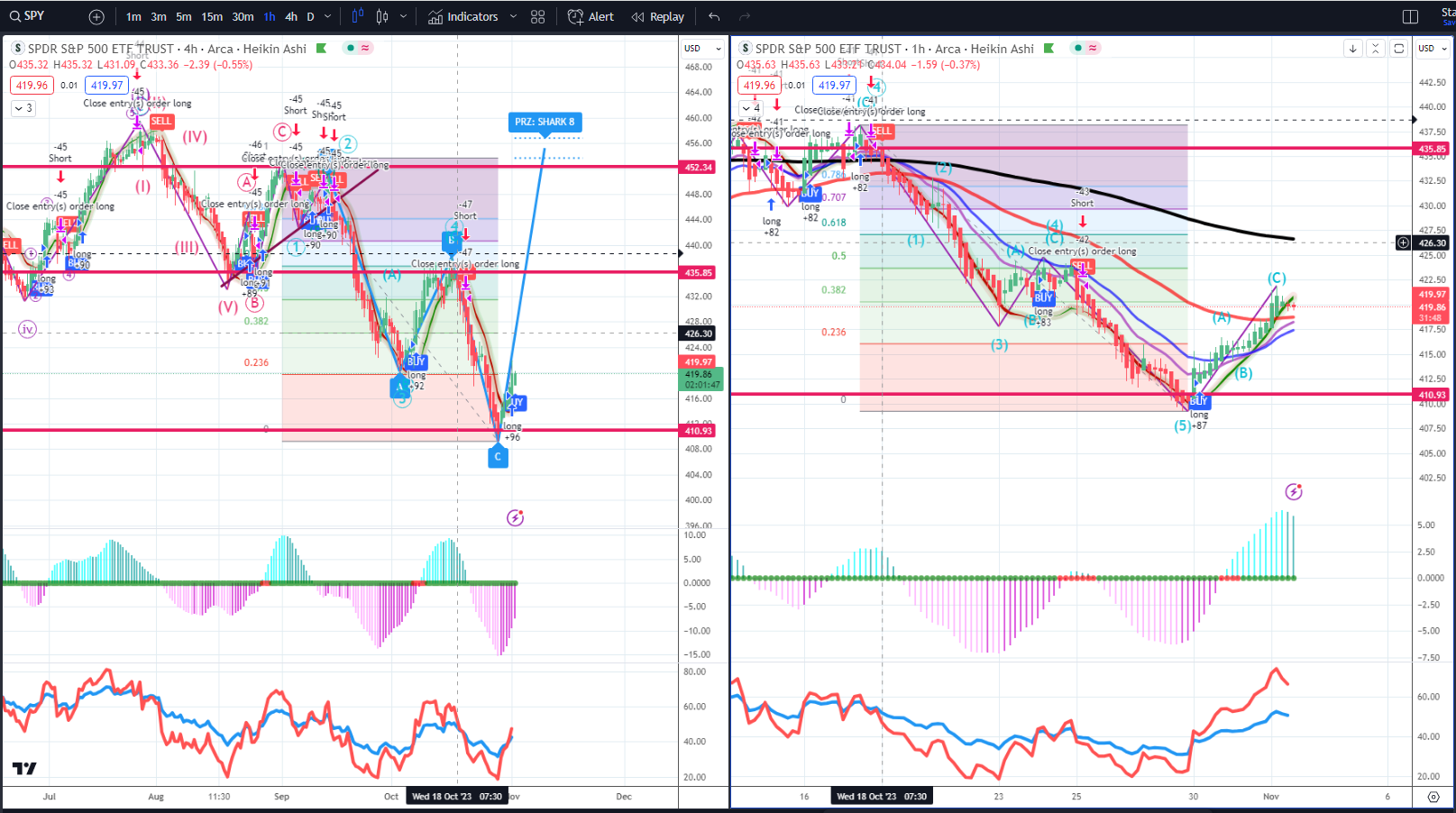Select the 1h timeframe
1456x813 pixels.
tap(270, 17)
